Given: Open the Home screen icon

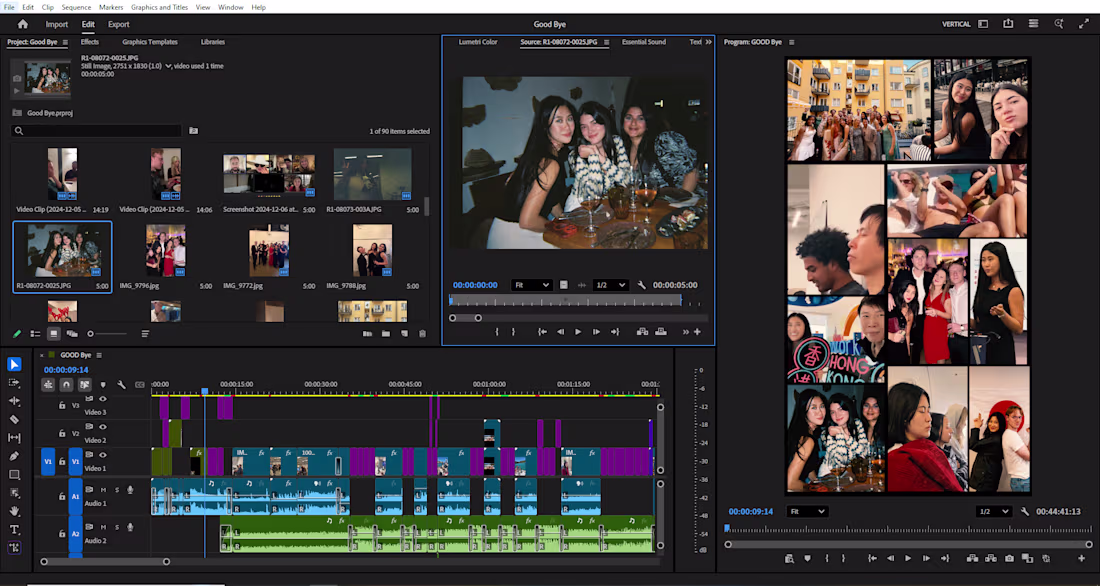Looking at the screenshot, I should point(22,24).
